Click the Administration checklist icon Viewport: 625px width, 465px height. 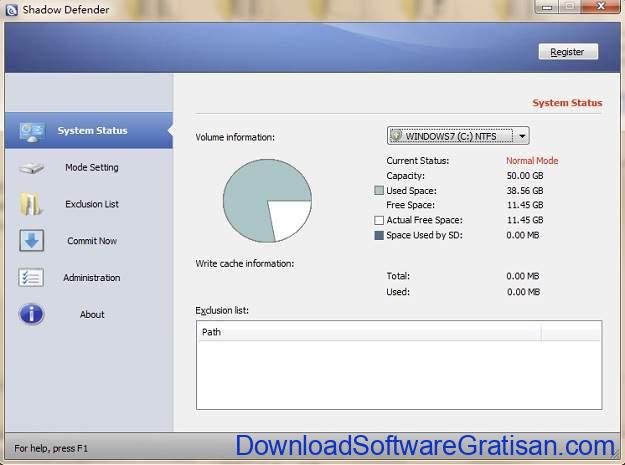click(31, 277)
